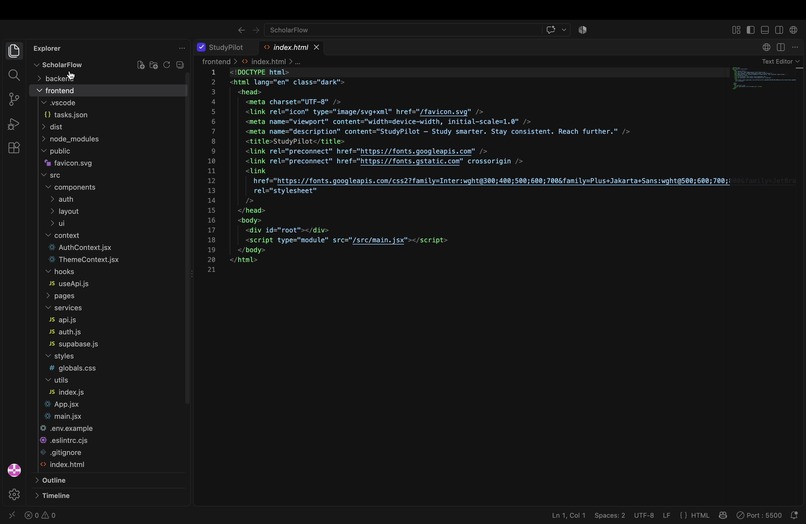Open the customize layout icon
The height and width of the screenshot is (524, 806).
coord(736,30)
